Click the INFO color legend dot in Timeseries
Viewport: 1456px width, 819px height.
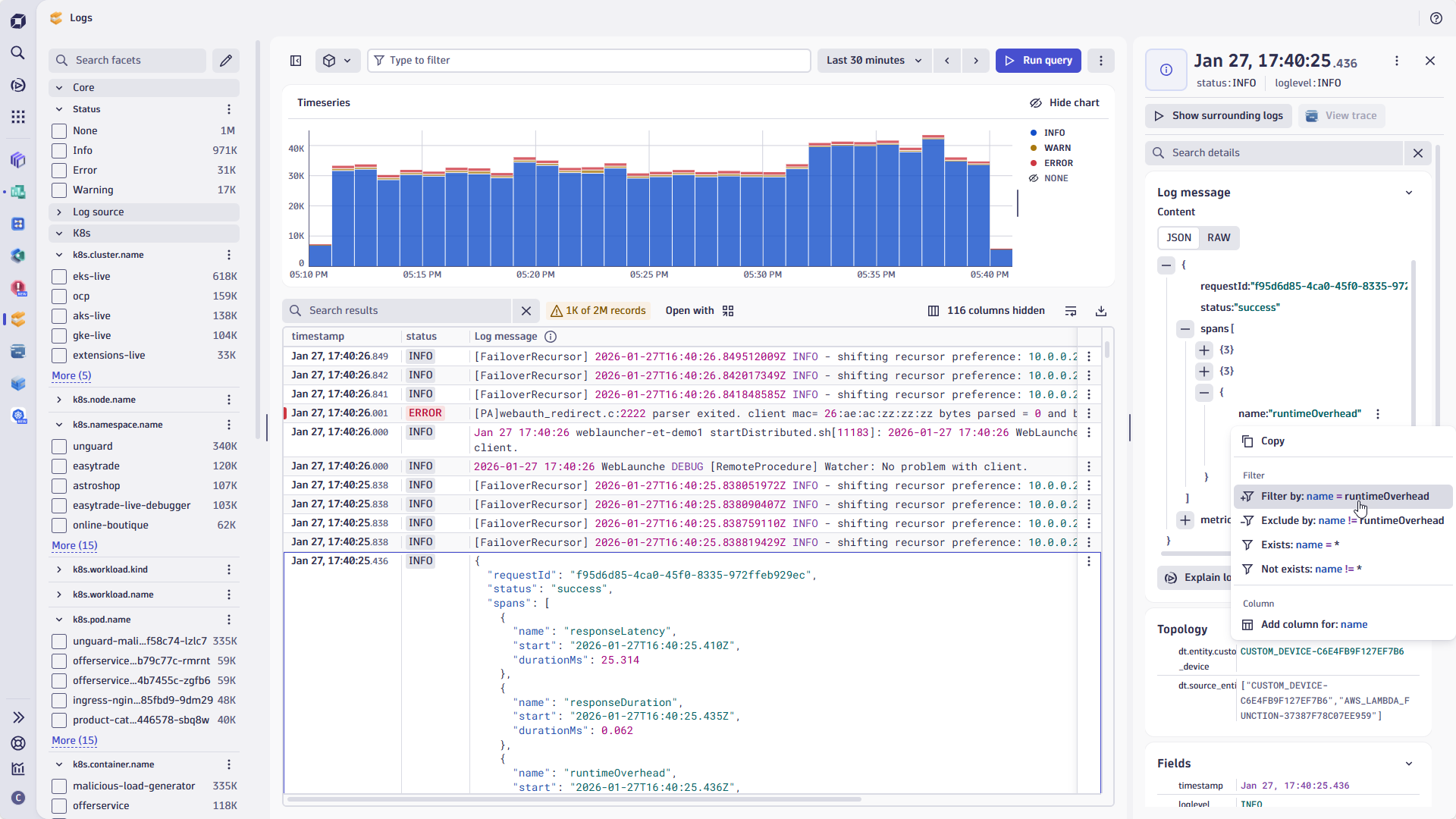click(1035, 132)
